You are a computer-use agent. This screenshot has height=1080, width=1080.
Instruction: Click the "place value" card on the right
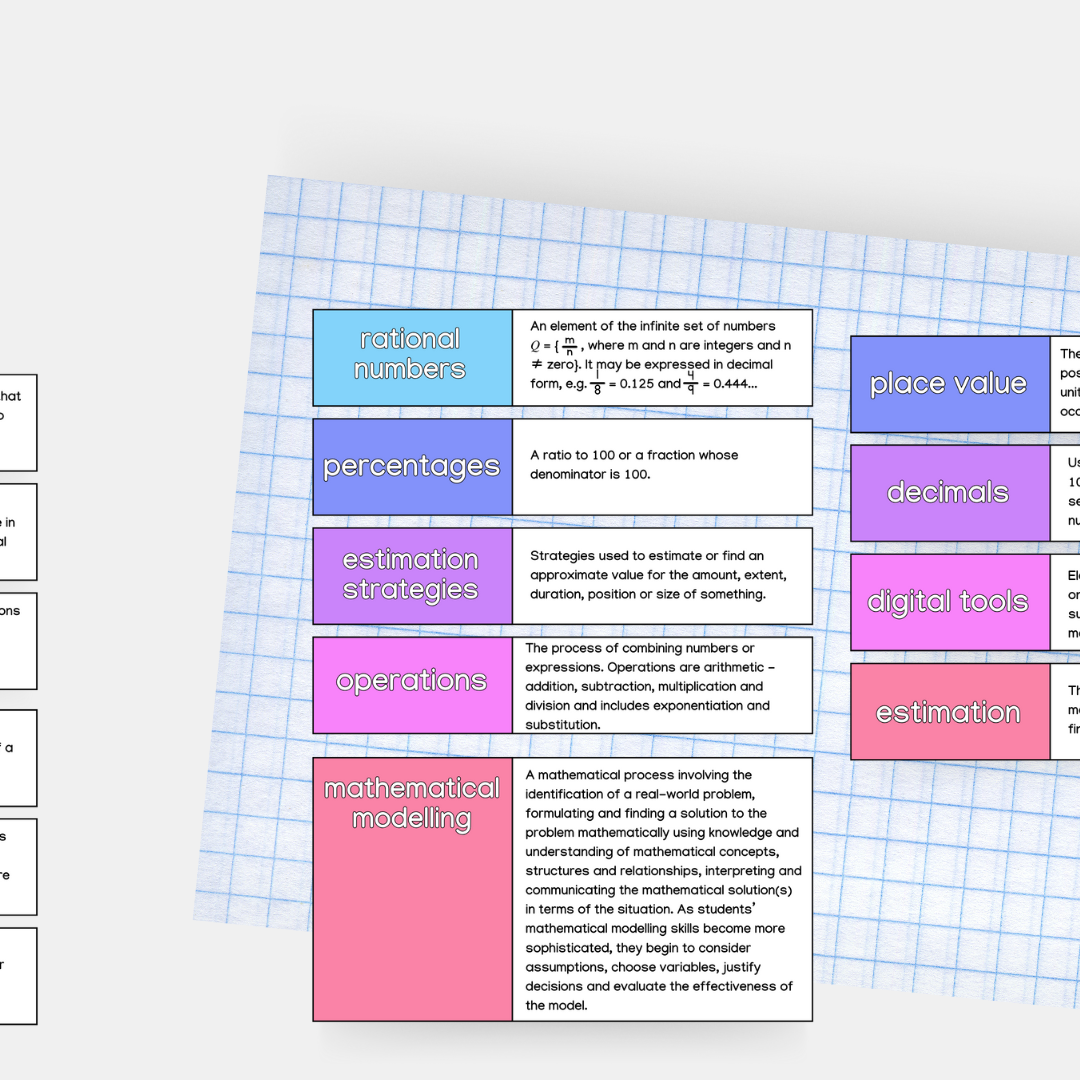948,383
